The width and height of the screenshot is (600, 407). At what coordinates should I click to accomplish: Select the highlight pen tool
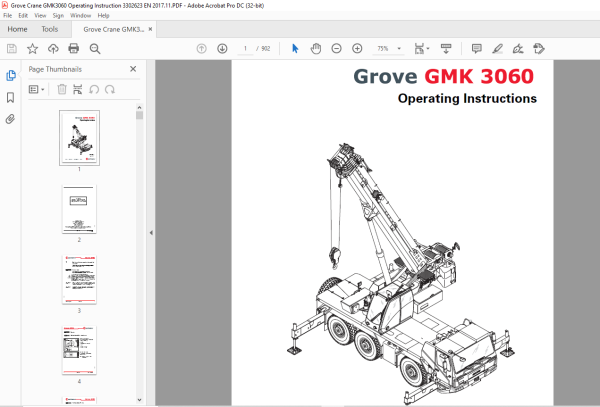point(497,49)
